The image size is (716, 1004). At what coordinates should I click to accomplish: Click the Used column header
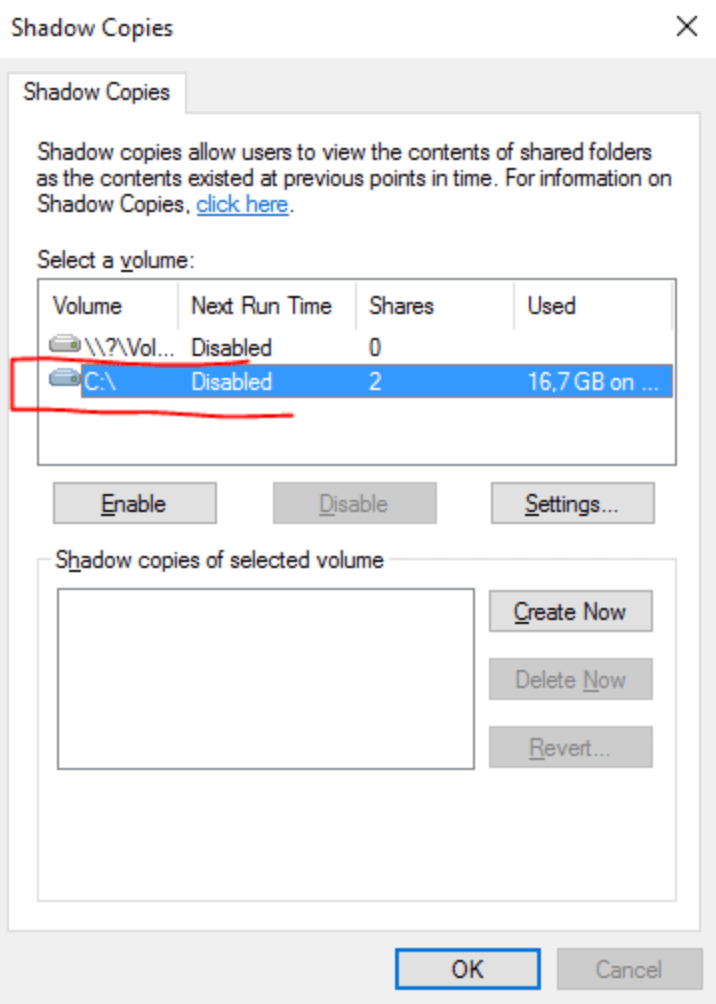(x=551, y=305)
